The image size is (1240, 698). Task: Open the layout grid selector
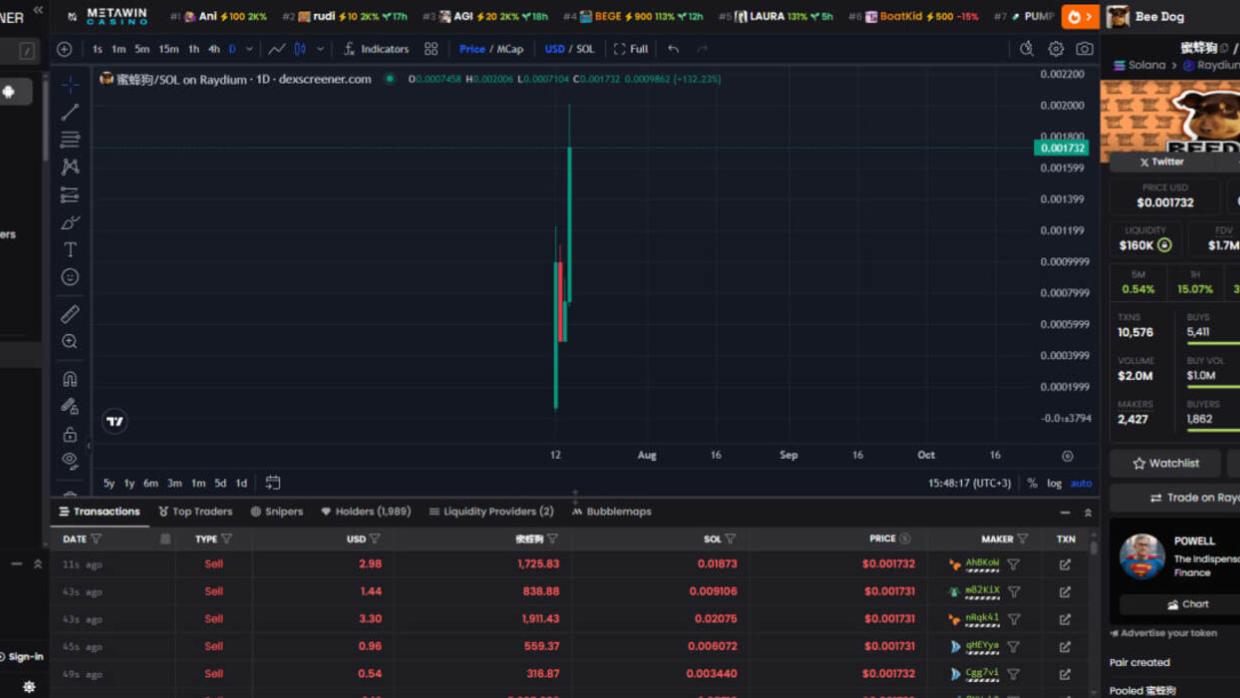click(x=431, y=49)
